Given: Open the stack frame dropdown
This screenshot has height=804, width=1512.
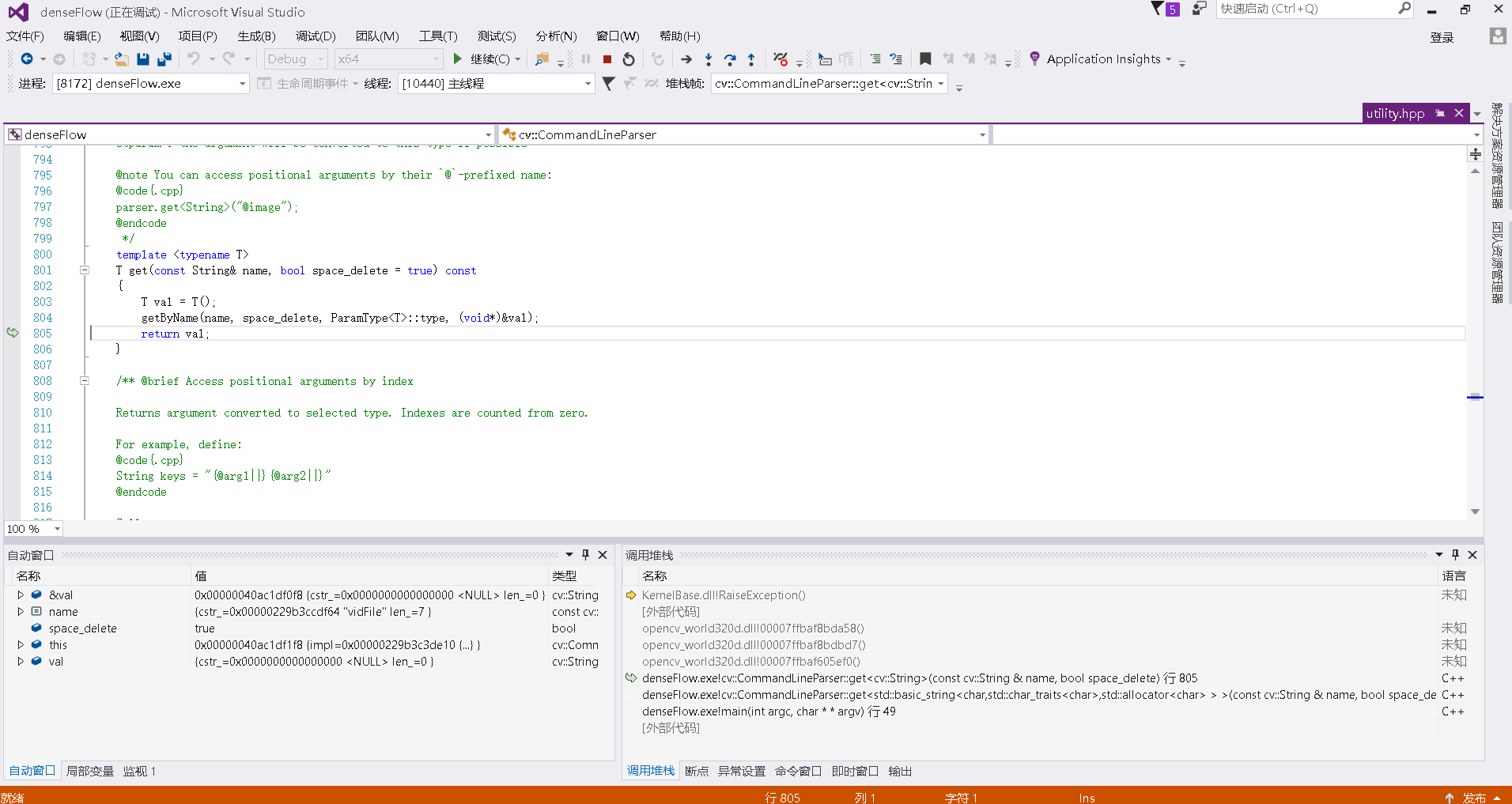Looking at the screenshot, I should pos(830,84).
